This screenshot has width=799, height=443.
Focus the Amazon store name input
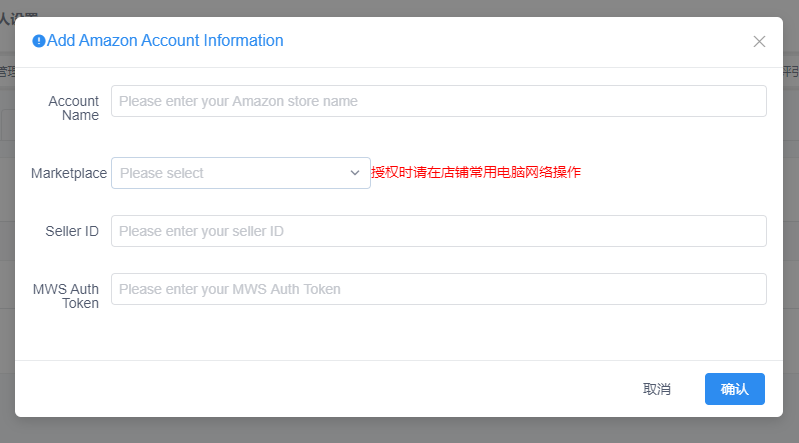(439, 101)
